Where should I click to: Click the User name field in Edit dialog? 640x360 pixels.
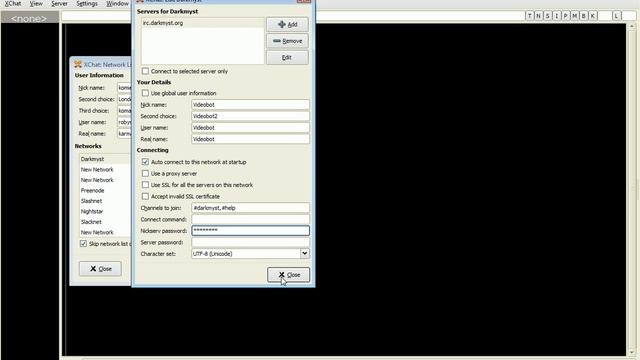(x=250, y=128)
